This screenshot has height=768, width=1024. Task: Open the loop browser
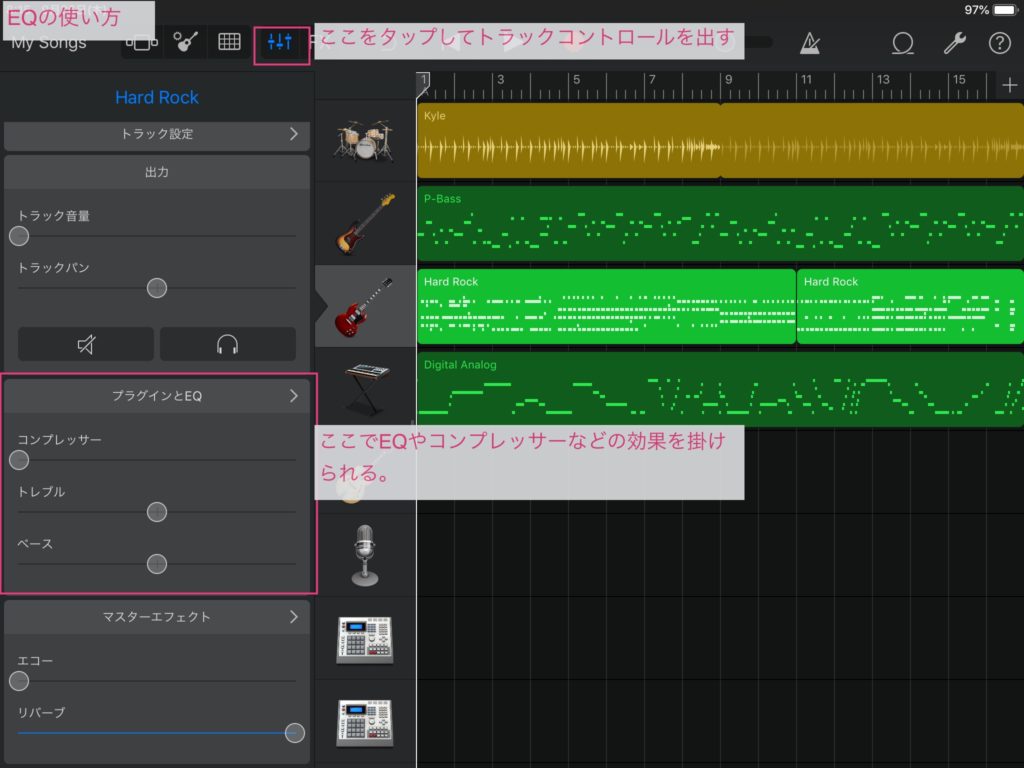901,42
